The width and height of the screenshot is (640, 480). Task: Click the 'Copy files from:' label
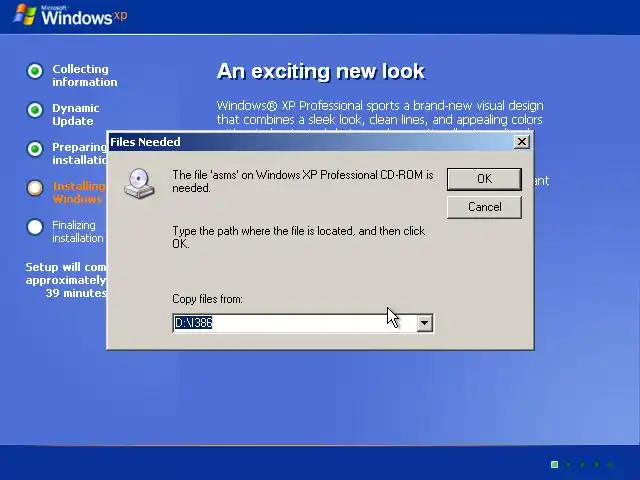click(x=207, y=299)
